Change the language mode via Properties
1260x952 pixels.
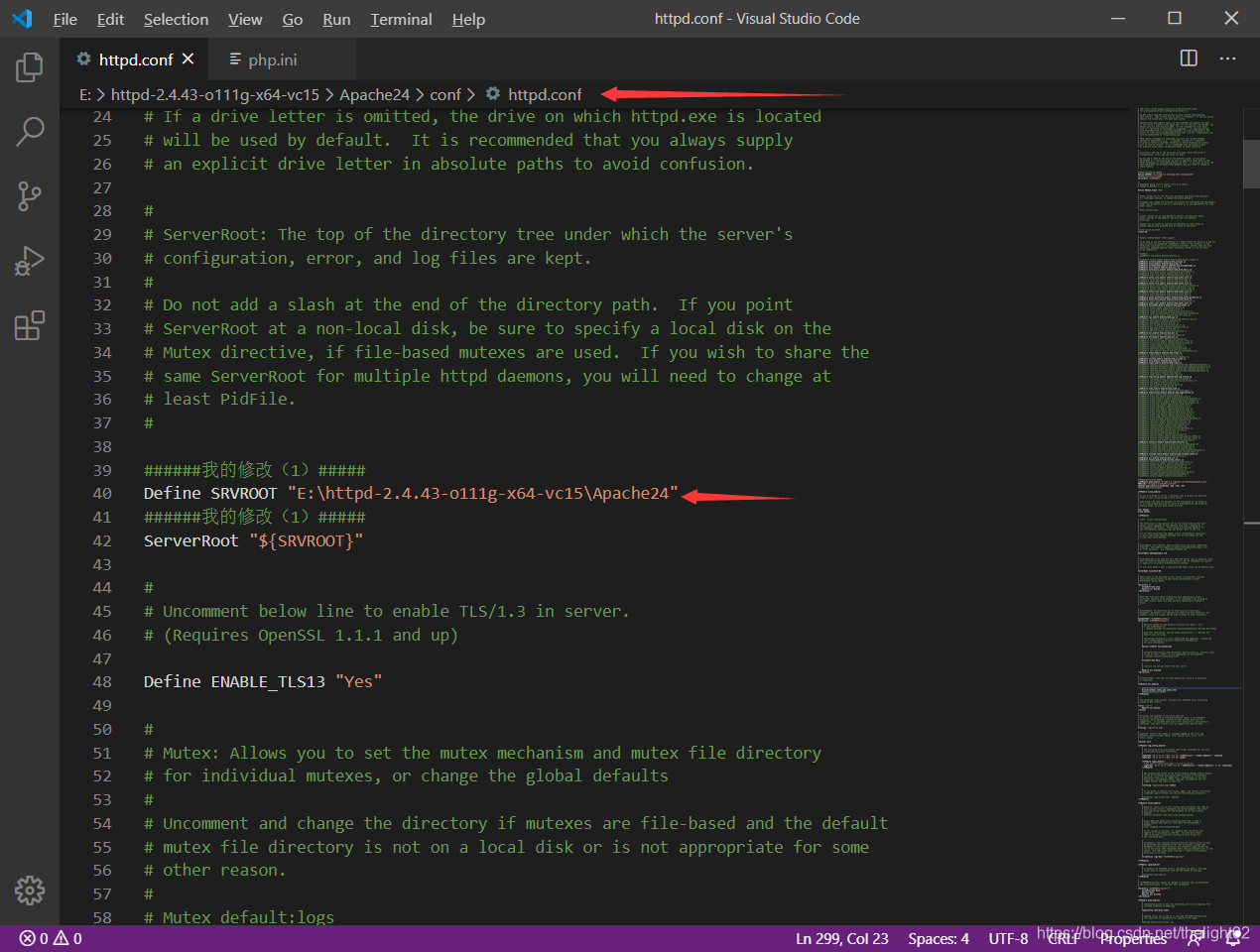pos(1133,938)
